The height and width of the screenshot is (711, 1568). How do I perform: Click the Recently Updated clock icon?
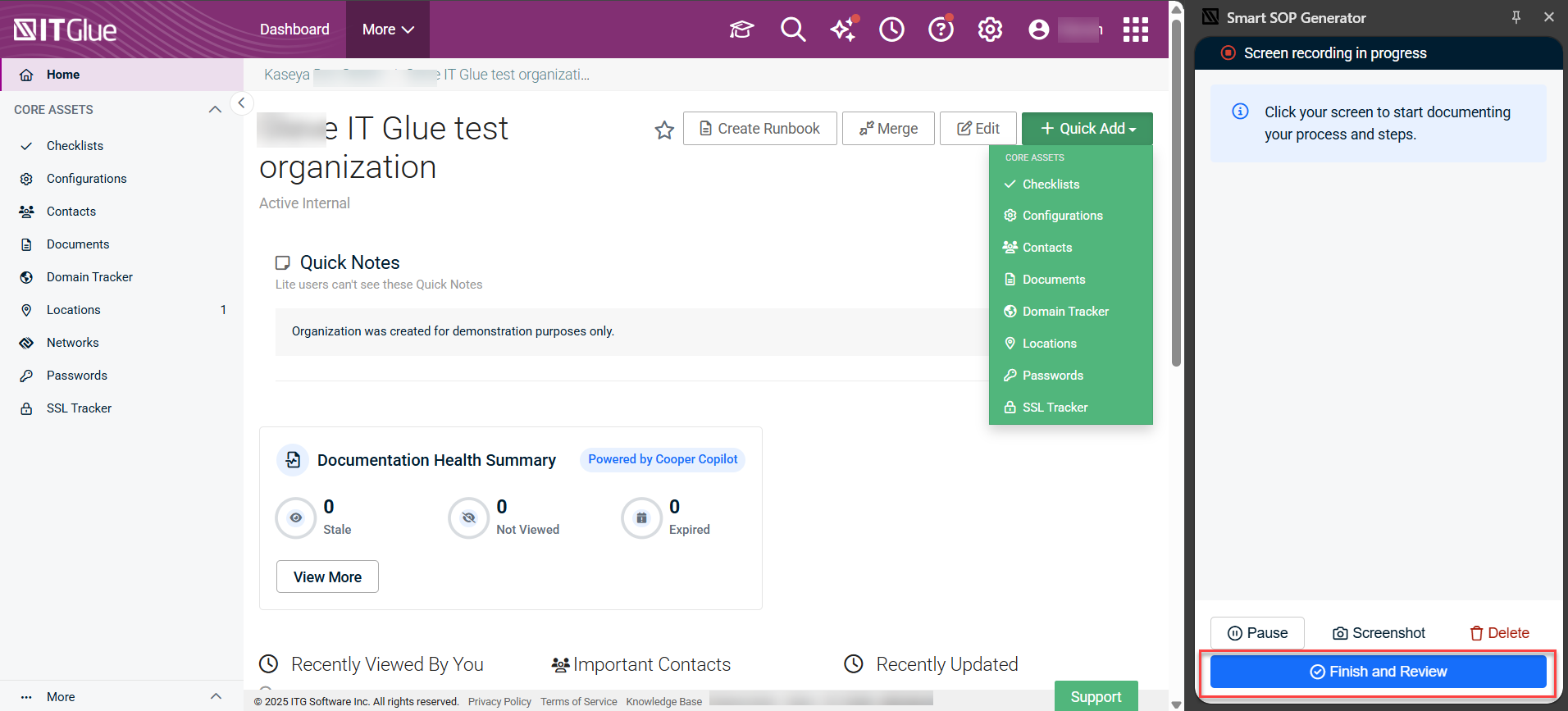(x=854, y=663)
